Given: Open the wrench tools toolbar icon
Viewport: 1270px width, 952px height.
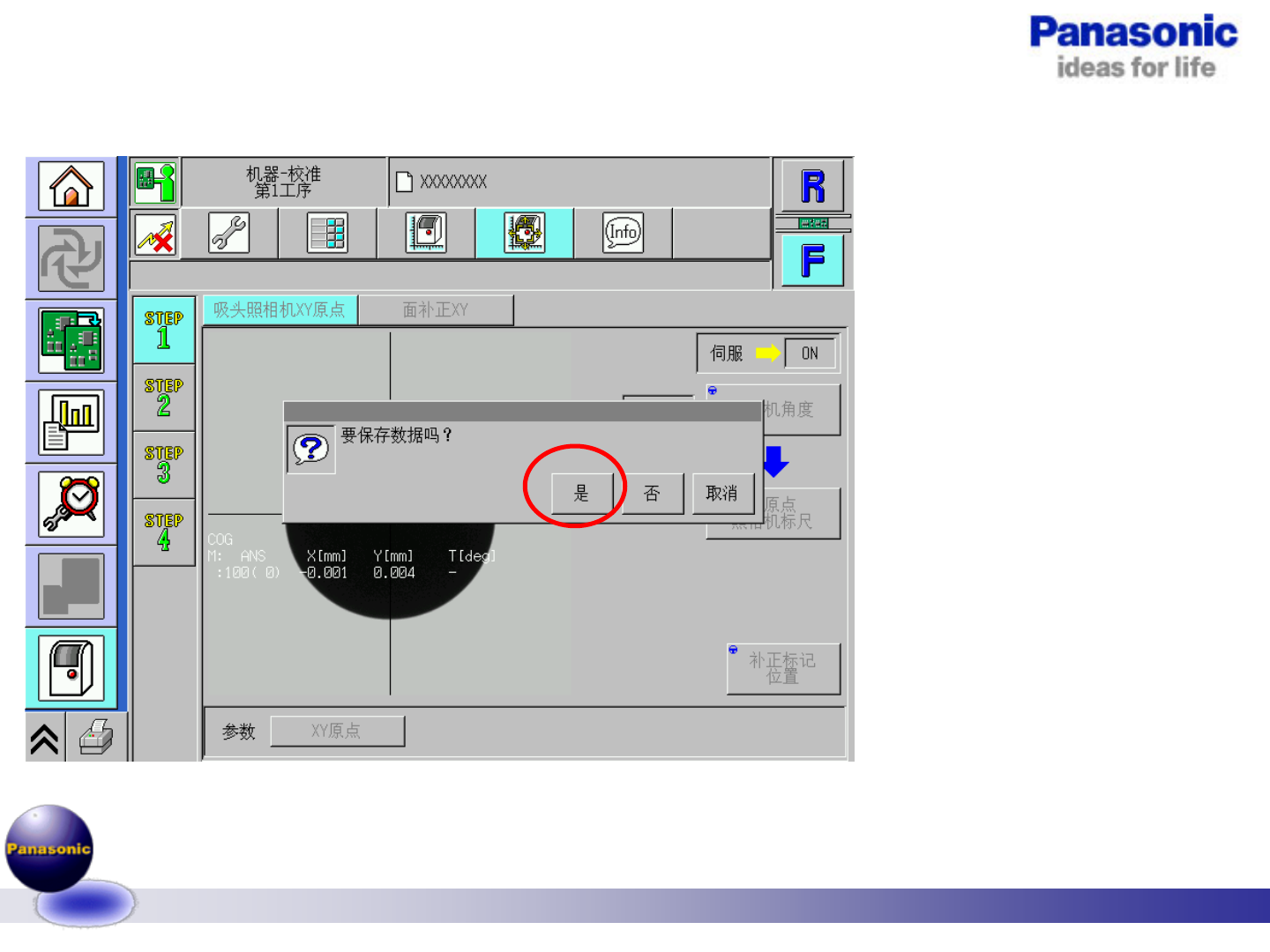Looking at the screenshot, I should point(229,234).
